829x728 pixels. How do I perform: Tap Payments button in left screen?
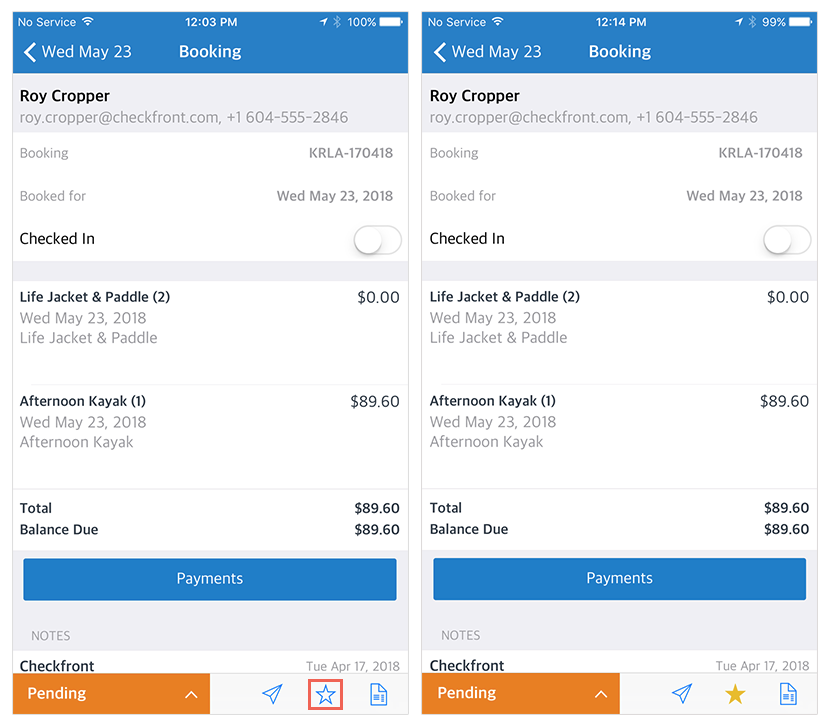click(x=210, y=579)
